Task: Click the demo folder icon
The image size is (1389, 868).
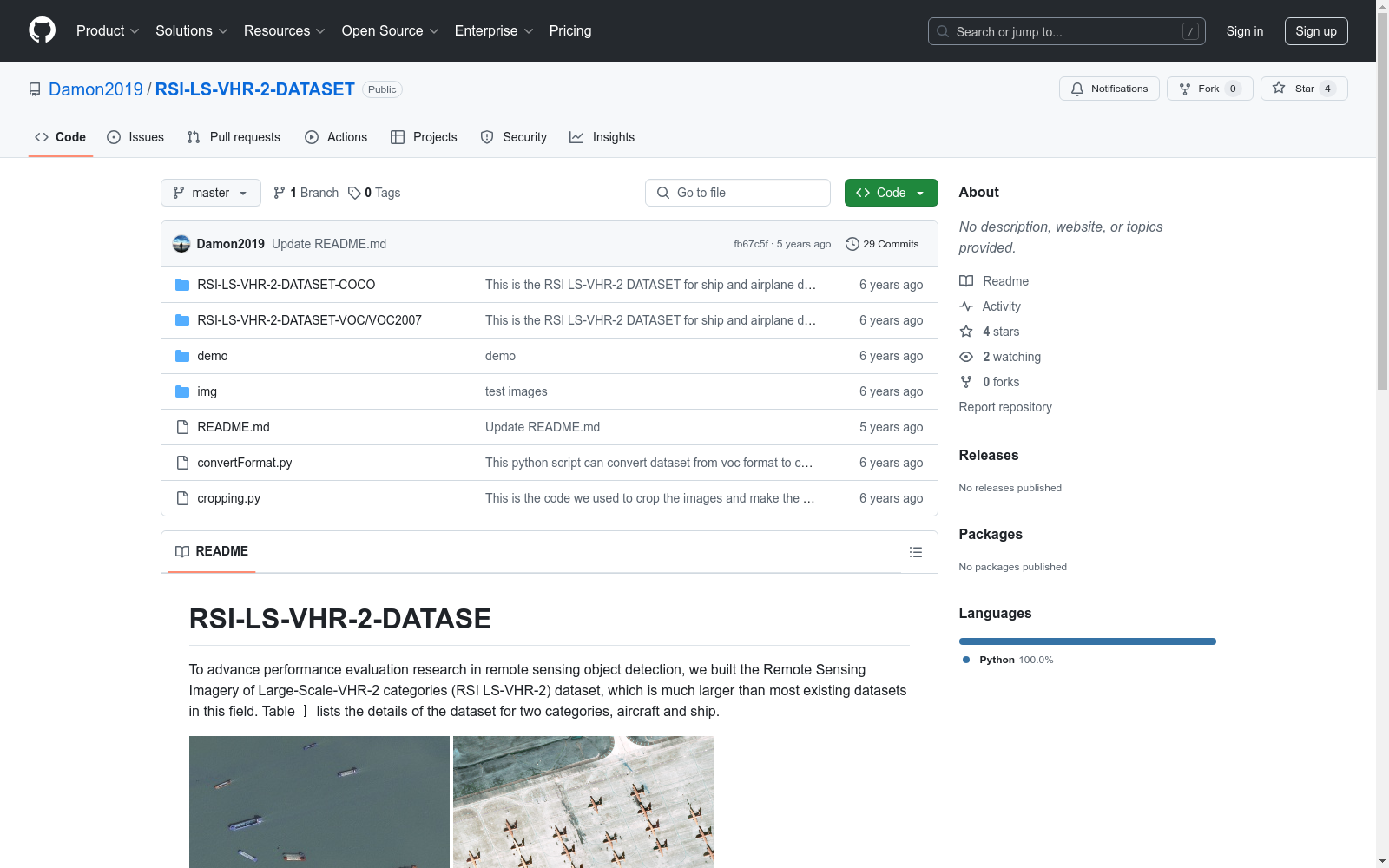Action: tap(182, 356)
